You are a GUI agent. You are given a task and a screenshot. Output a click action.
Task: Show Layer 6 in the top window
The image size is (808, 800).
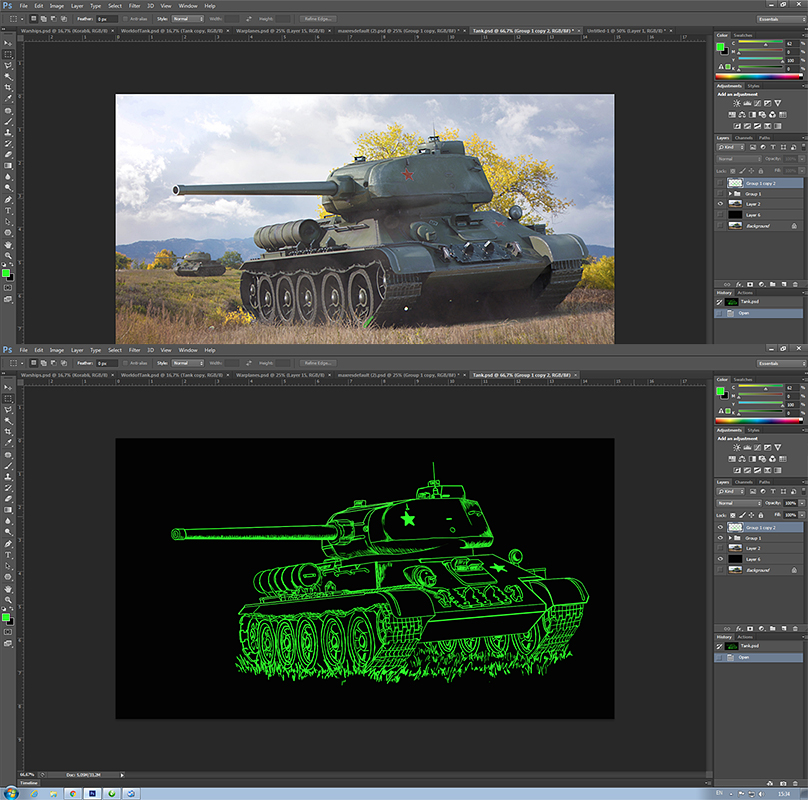click(720, 214)
